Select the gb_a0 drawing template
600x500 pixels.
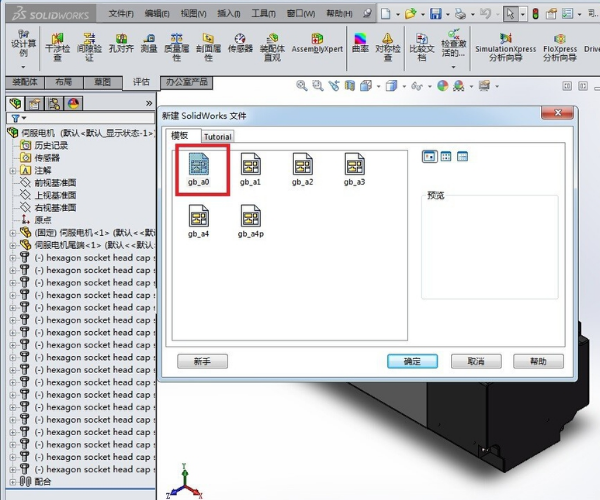(199, 169)
